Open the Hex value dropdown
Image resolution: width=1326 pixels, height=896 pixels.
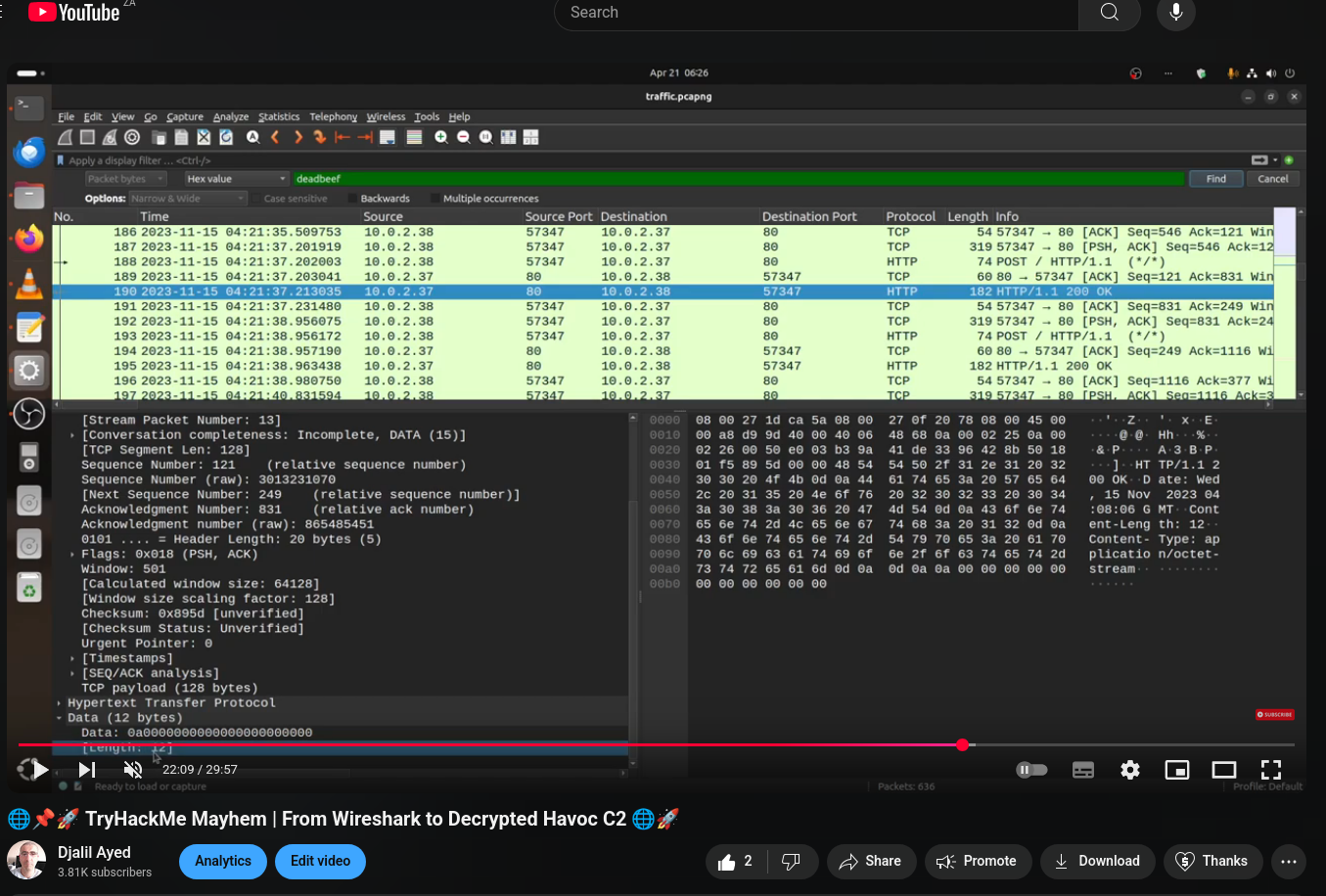(x=236, y=179)
